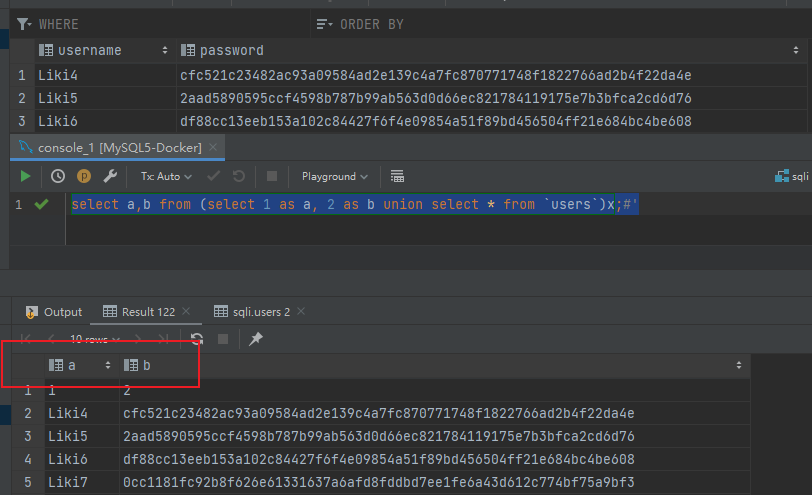This screenshot has width=812, height=495.
Task: Open console settings wrench icon
Action: pyautogui.click(x=110, y=176)
